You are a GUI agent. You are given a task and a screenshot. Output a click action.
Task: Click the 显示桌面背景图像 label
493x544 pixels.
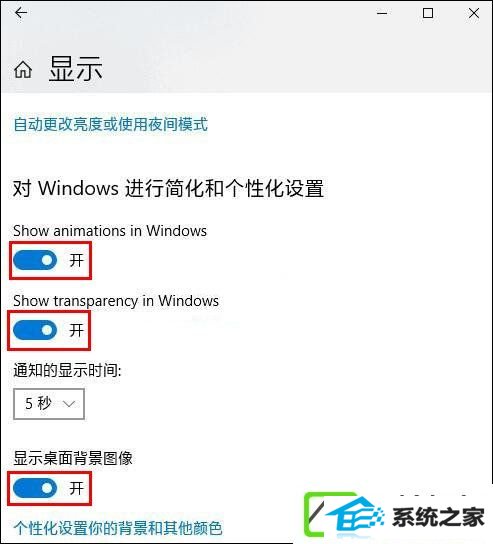click(x=73, y=458)
